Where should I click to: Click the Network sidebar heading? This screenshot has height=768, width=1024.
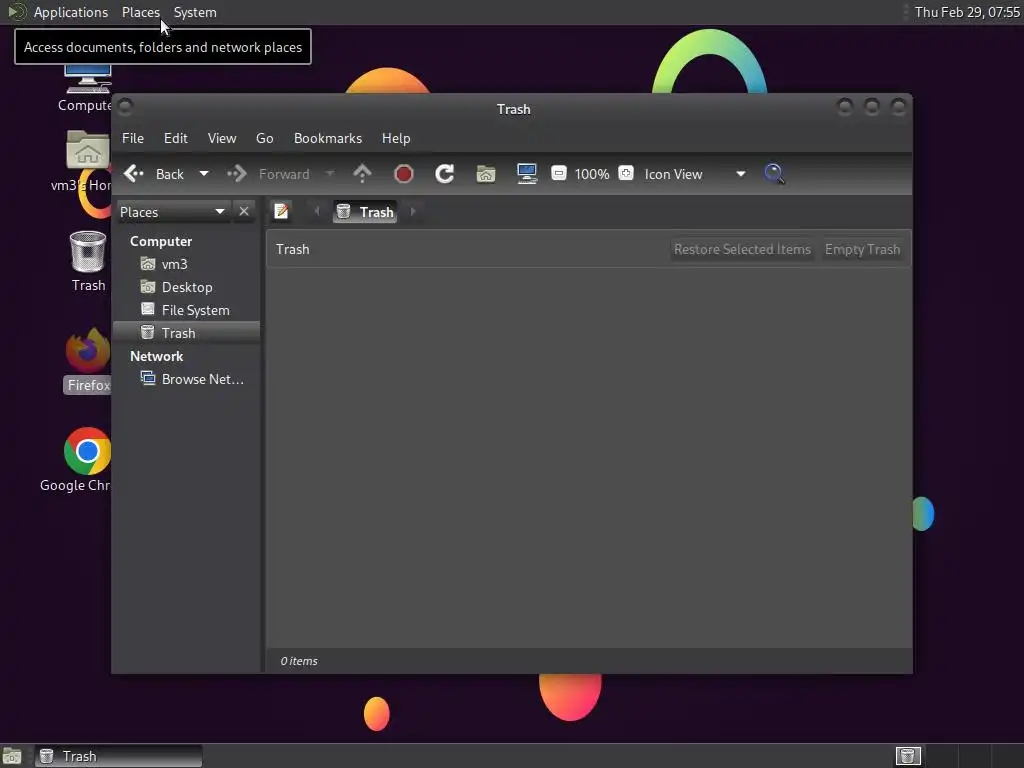[x=157, y=357]
